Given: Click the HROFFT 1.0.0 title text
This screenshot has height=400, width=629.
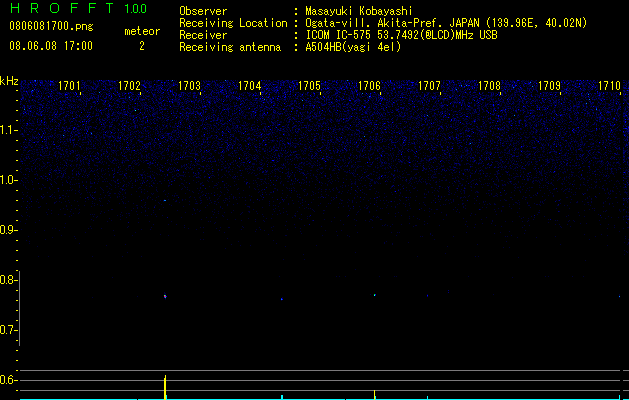Looking at the screenshot, I should 78,8.
